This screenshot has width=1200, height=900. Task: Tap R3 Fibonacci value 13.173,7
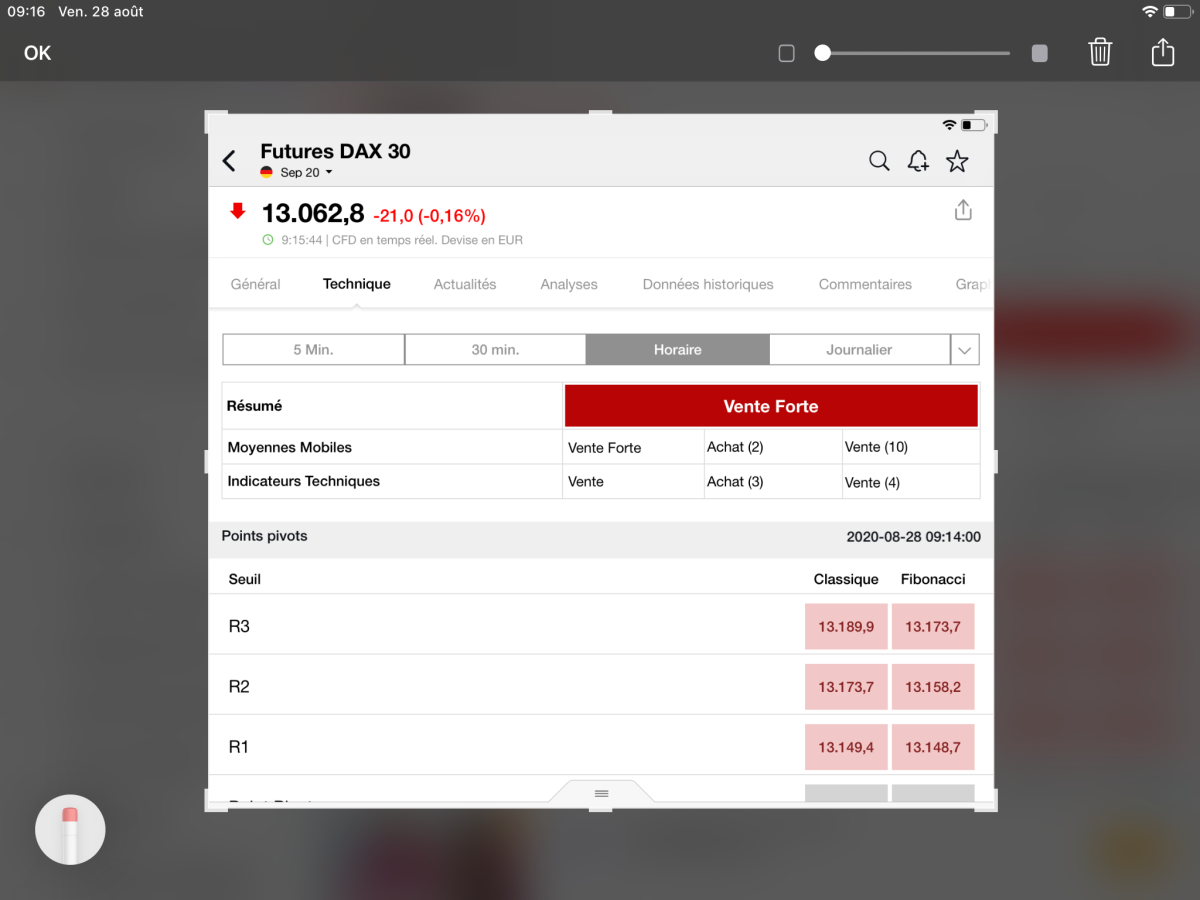click(933, 627)
